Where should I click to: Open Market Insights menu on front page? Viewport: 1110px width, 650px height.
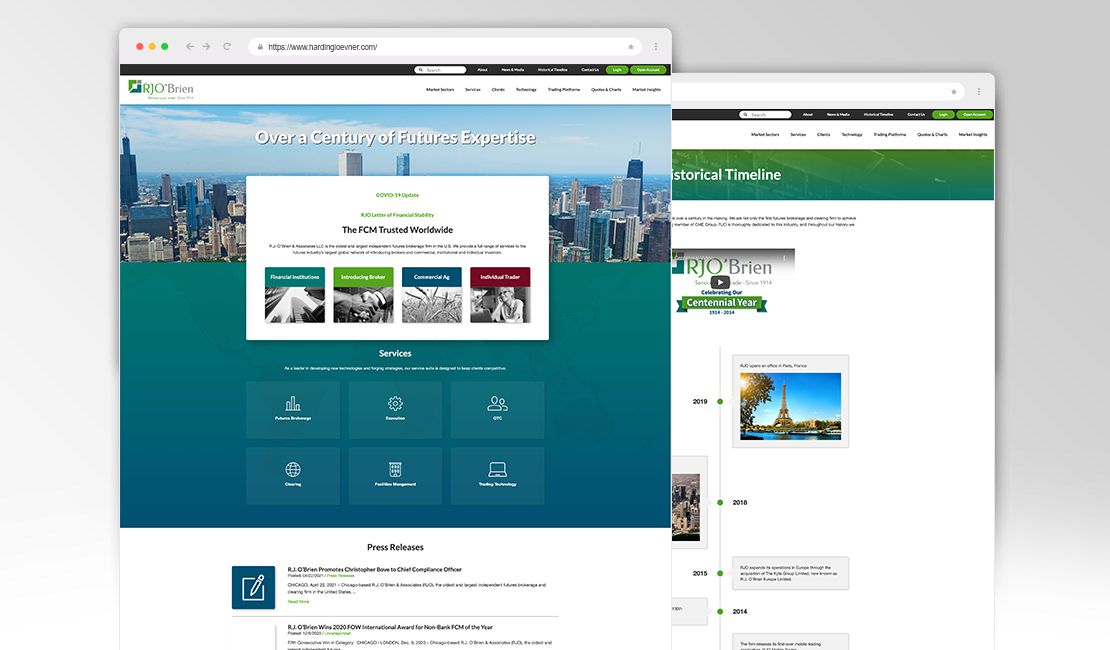[646, 90]
